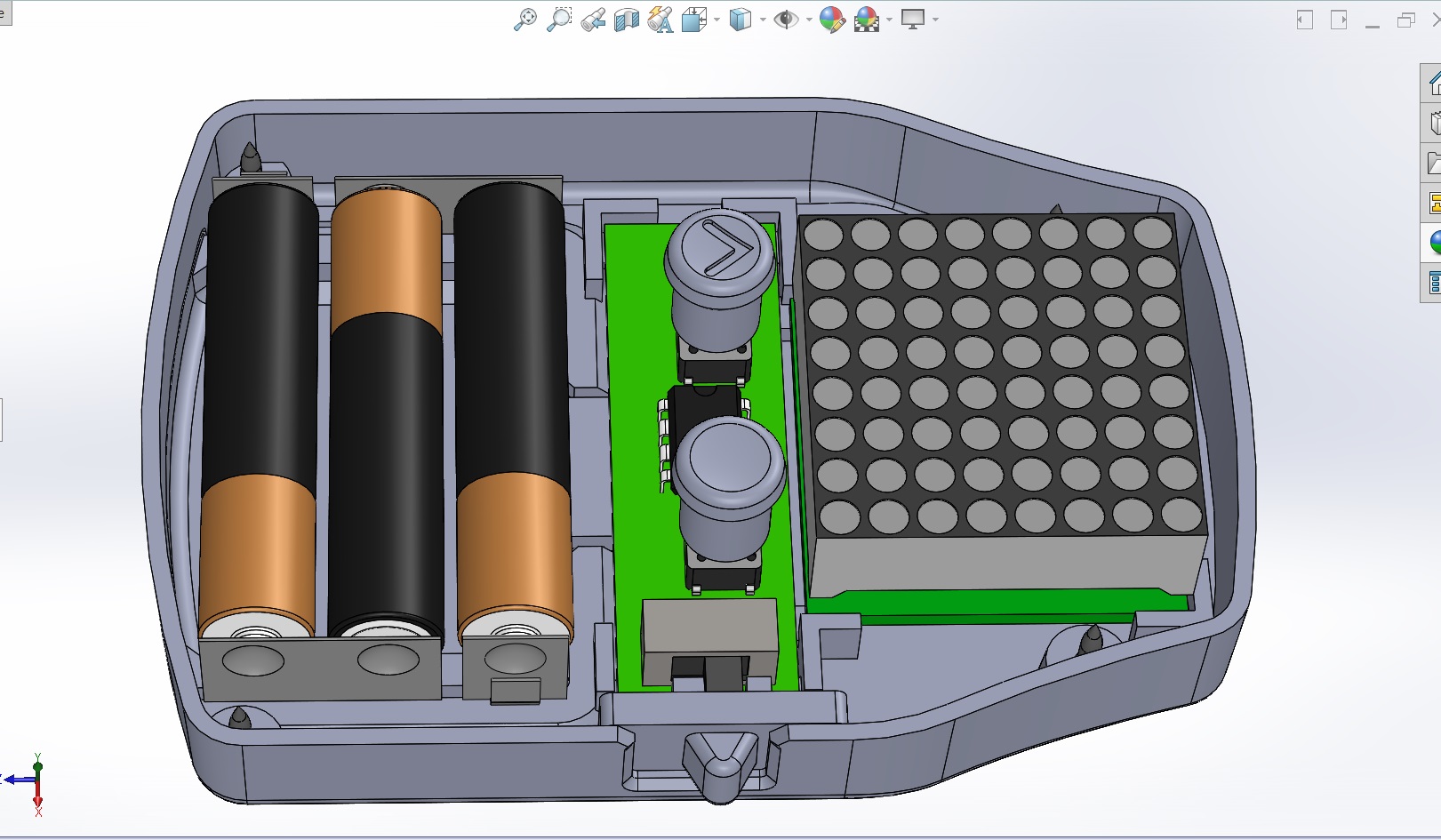Open the SolidWorks Resources home tab

[x=1432, y=84]
